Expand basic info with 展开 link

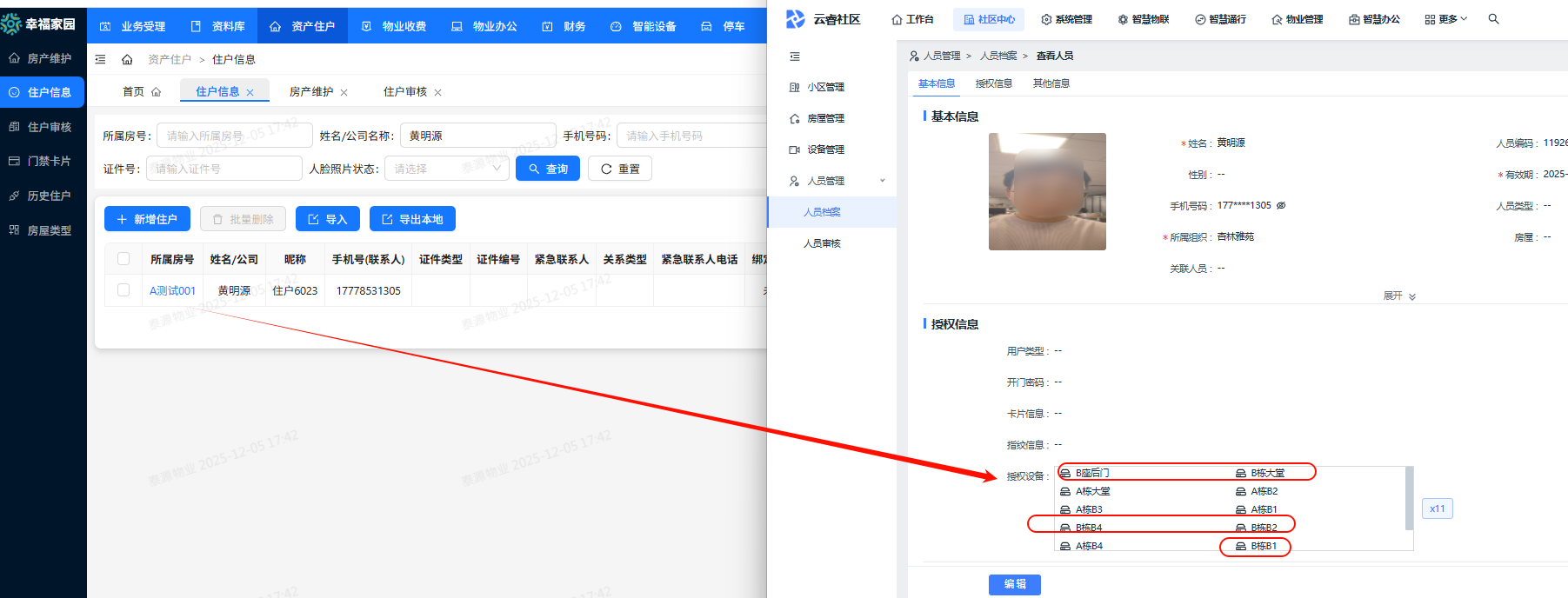point(1398,296)
